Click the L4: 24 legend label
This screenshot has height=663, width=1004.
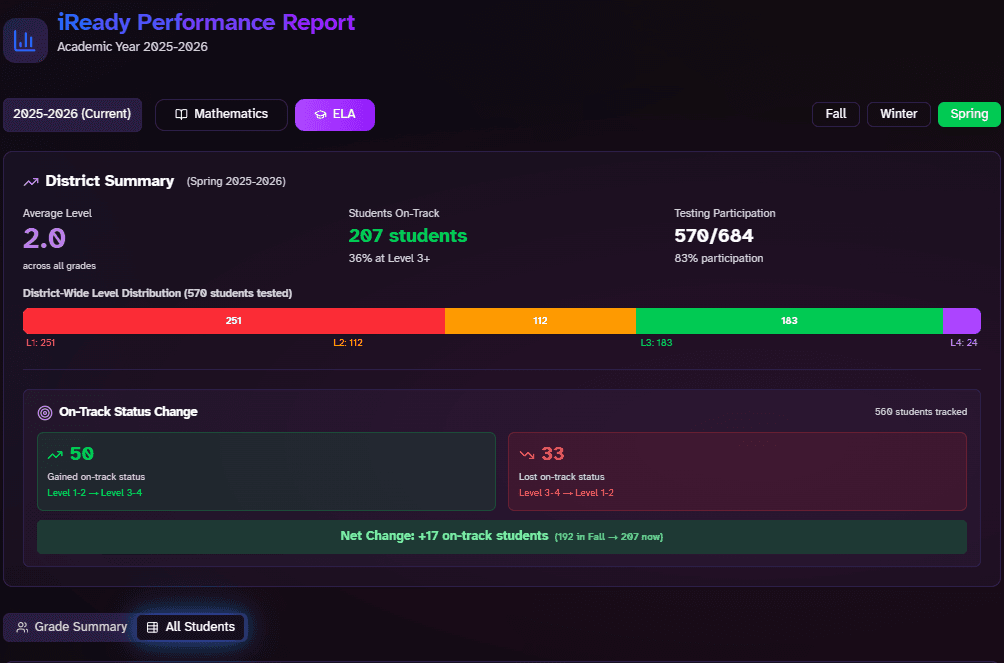[x=964, y=343]
